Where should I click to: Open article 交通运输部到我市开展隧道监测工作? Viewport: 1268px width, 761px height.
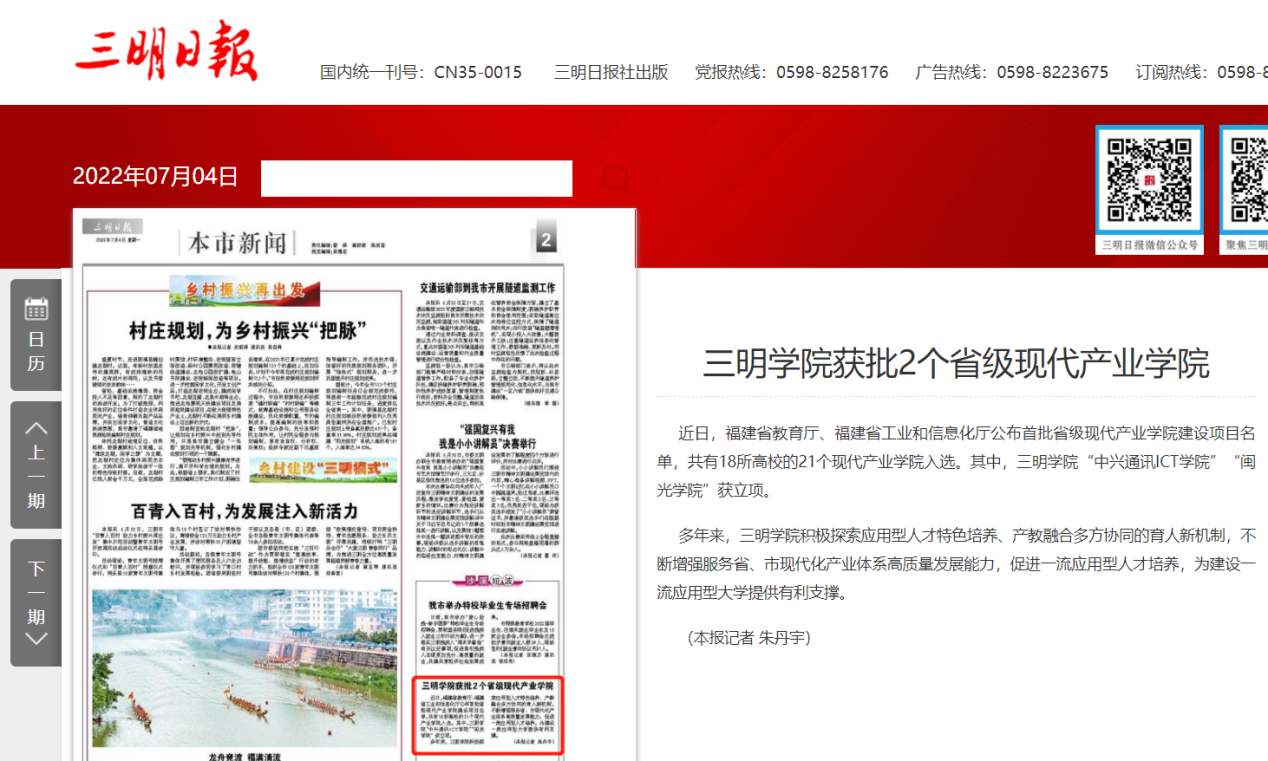tap(487, 288)
